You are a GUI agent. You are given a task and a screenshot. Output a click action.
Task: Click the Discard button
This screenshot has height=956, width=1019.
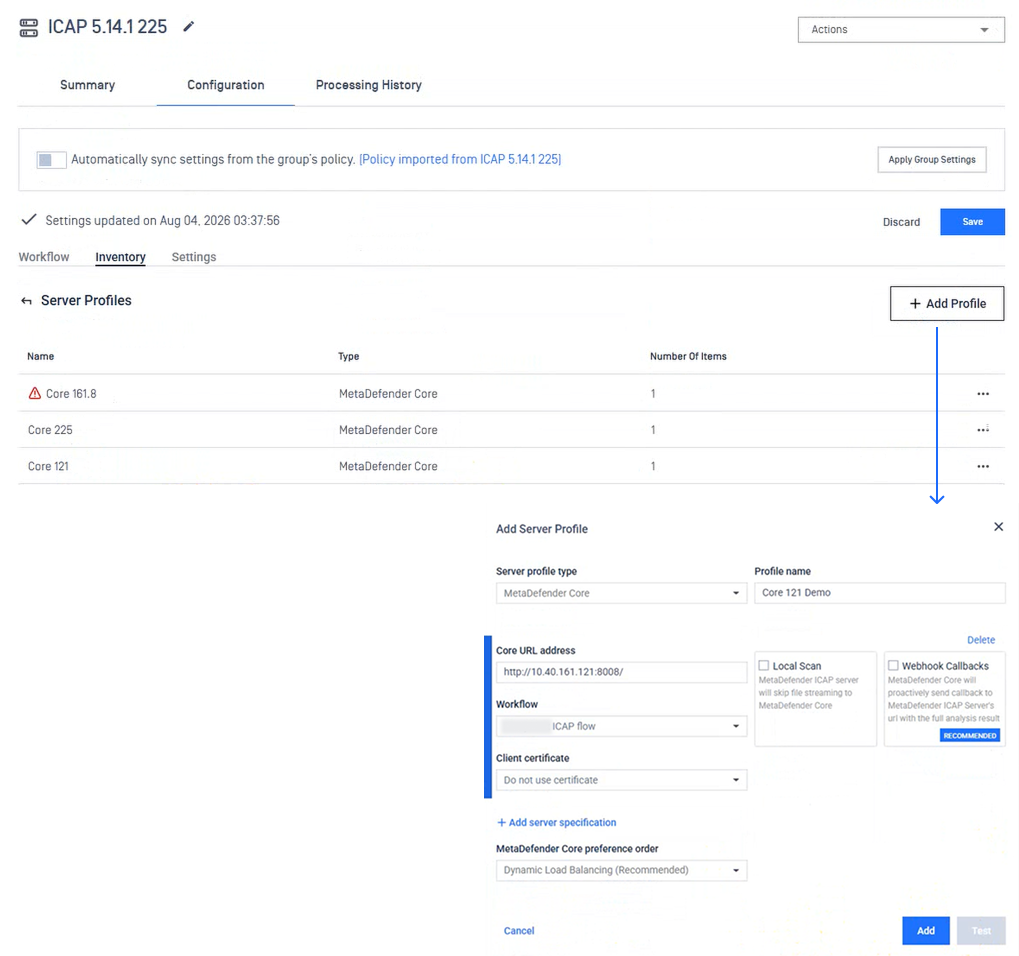coord(901,222)
